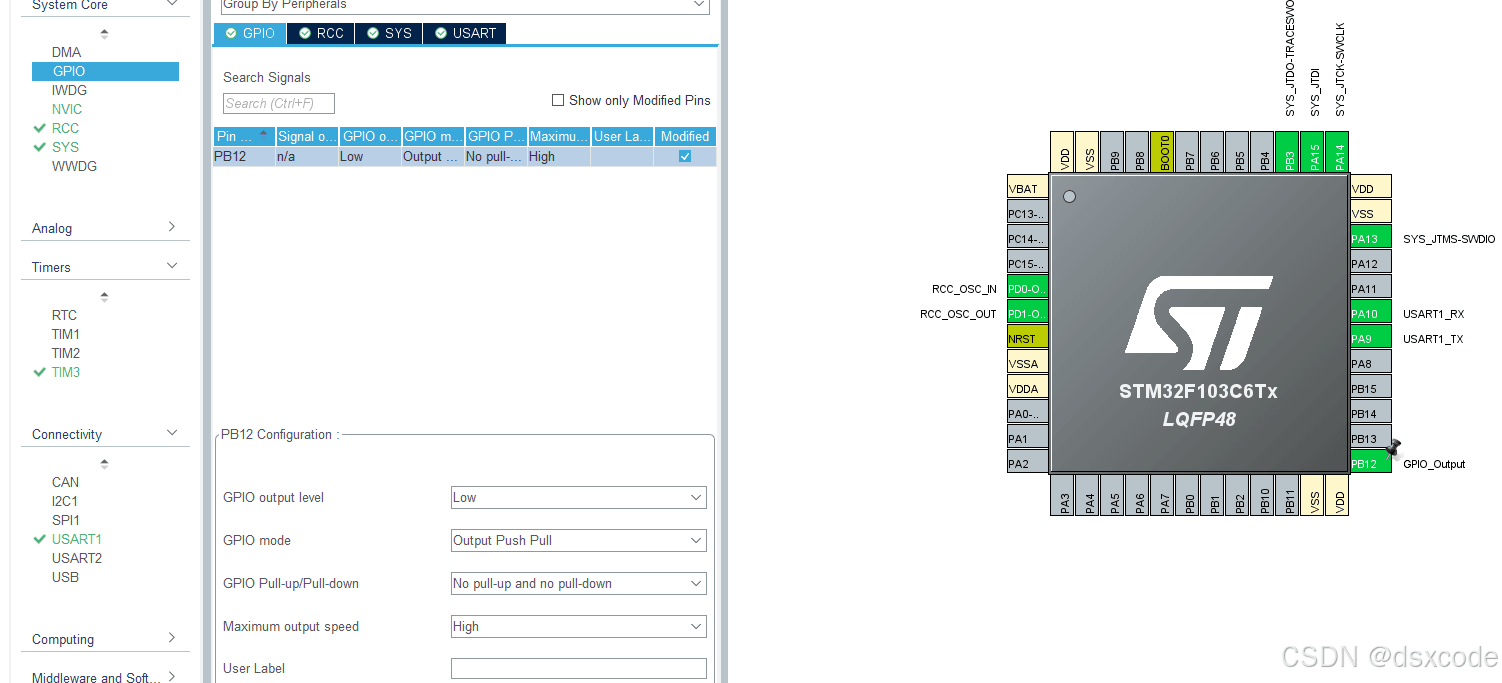Click the BOOT0 pin on chip
Screen dimensions: 1502x683
1162,153
